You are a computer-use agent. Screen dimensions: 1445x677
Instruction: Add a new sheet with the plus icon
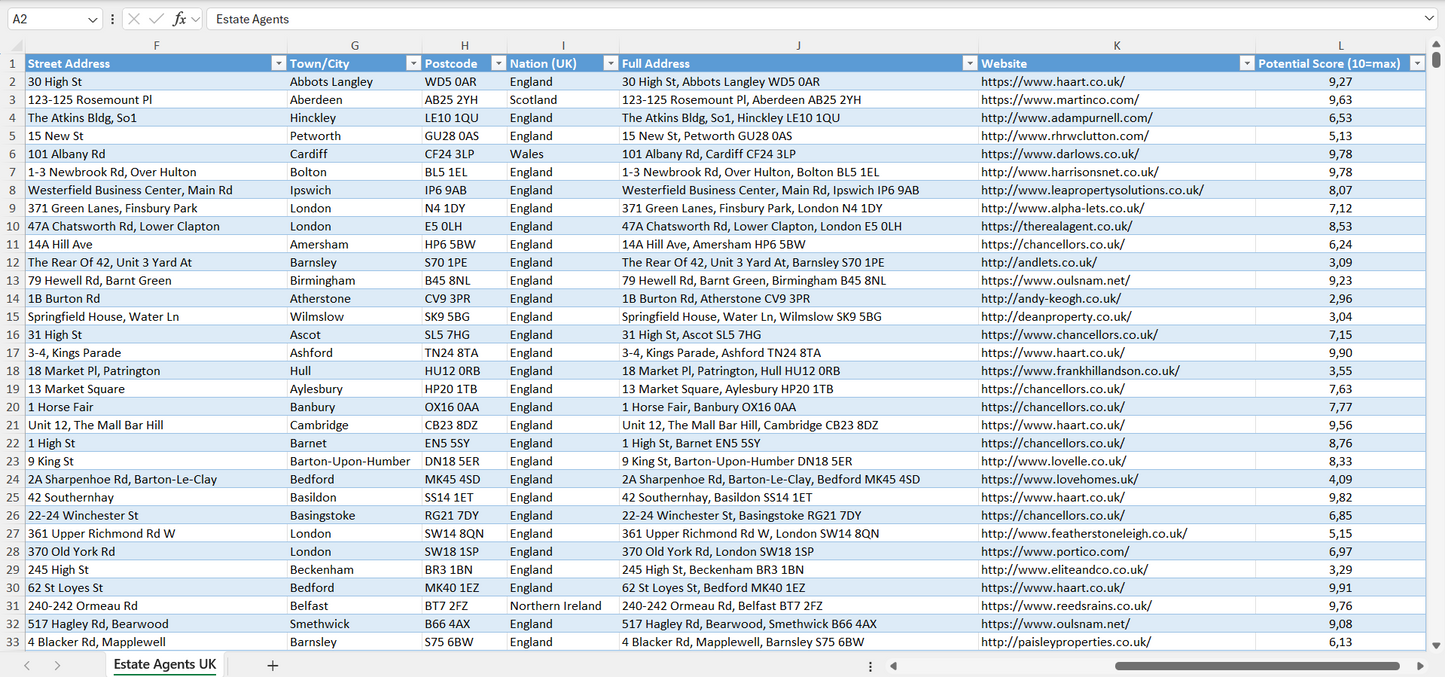[274, 664]
